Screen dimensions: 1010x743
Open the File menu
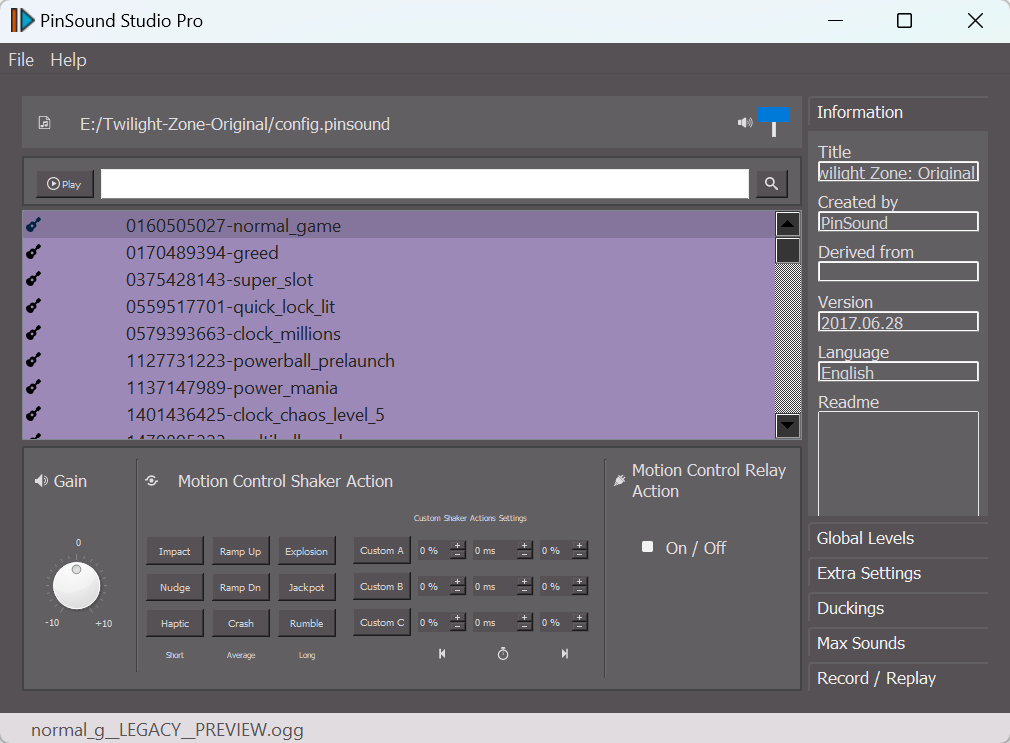coord(21,60)
